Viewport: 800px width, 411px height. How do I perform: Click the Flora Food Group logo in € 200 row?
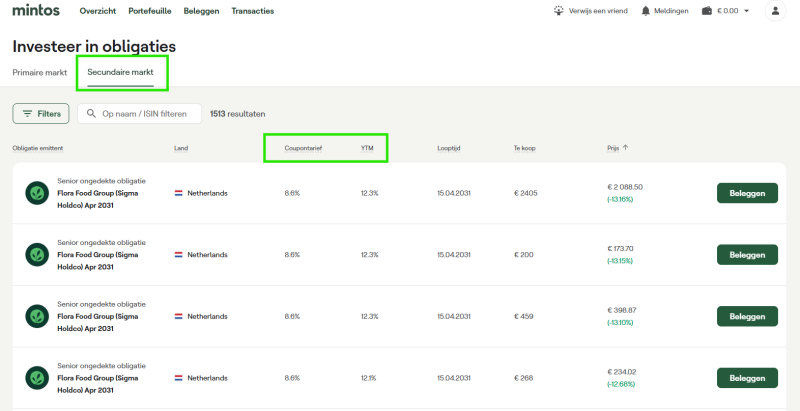click(37, 254)
